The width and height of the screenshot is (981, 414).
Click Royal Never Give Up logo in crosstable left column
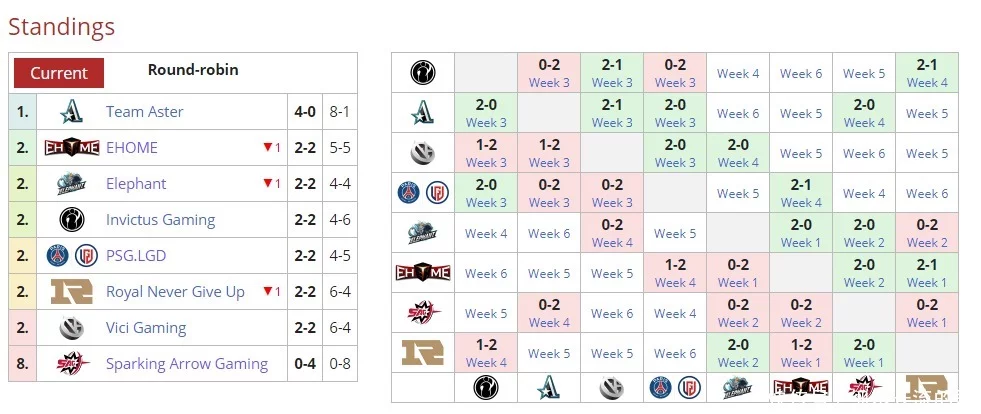tap(423, 353)
